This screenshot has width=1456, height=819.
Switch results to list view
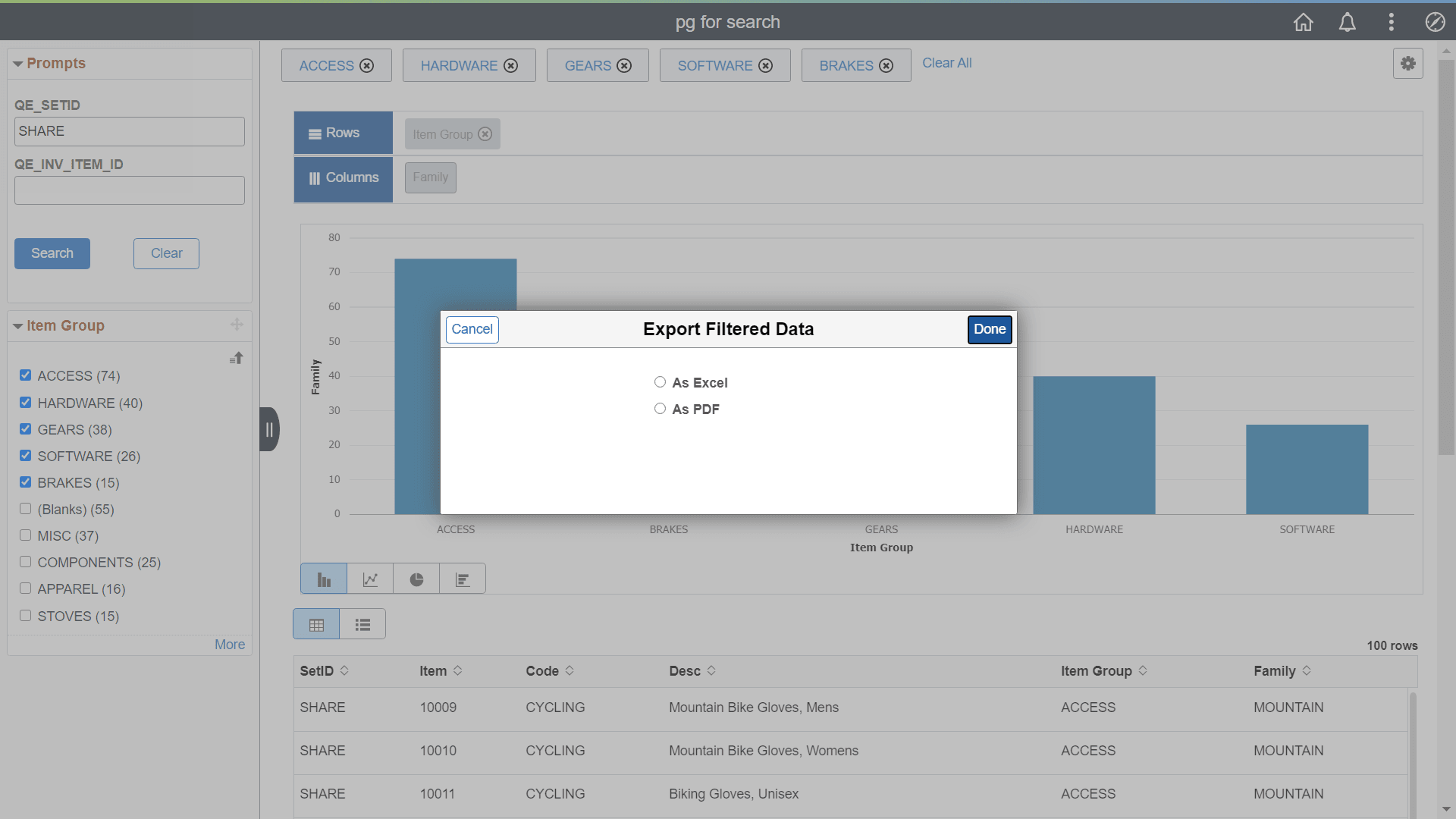coord(362,623)
